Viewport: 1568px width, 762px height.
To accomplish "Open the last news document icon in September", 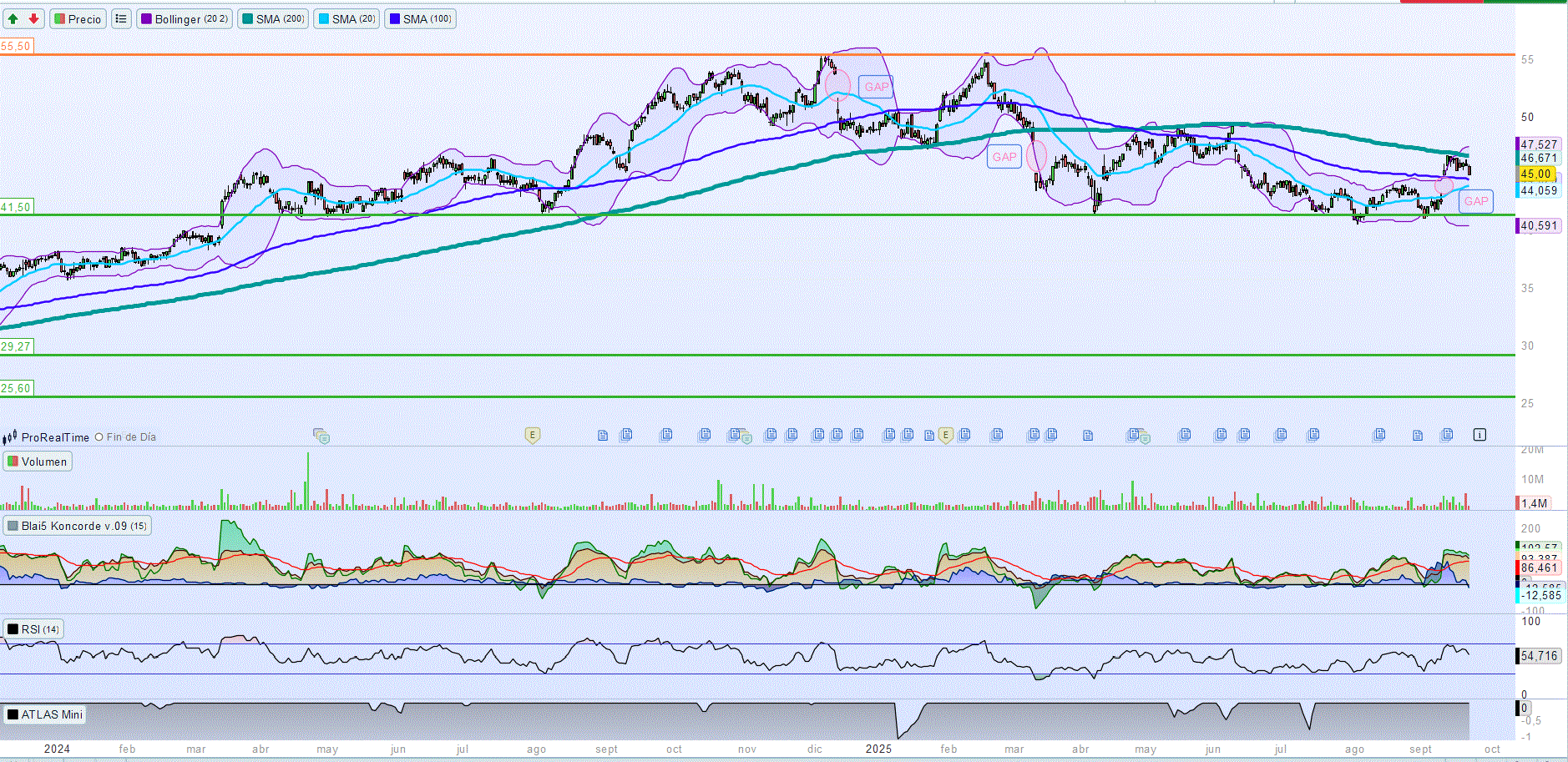I will (x=1447, y=435).
